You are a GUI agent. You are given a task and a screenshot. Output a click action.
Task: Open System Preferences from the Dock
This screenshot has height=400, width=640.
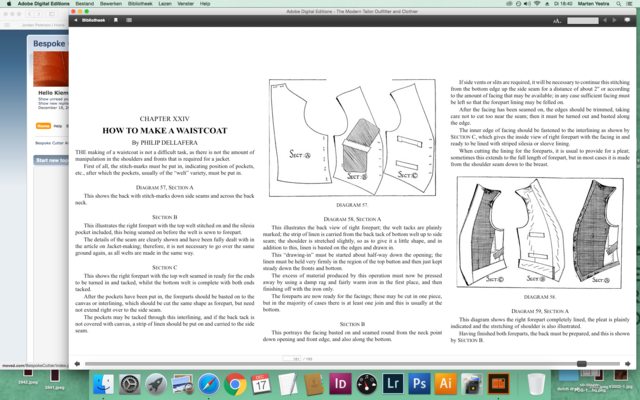pos(130,384)
